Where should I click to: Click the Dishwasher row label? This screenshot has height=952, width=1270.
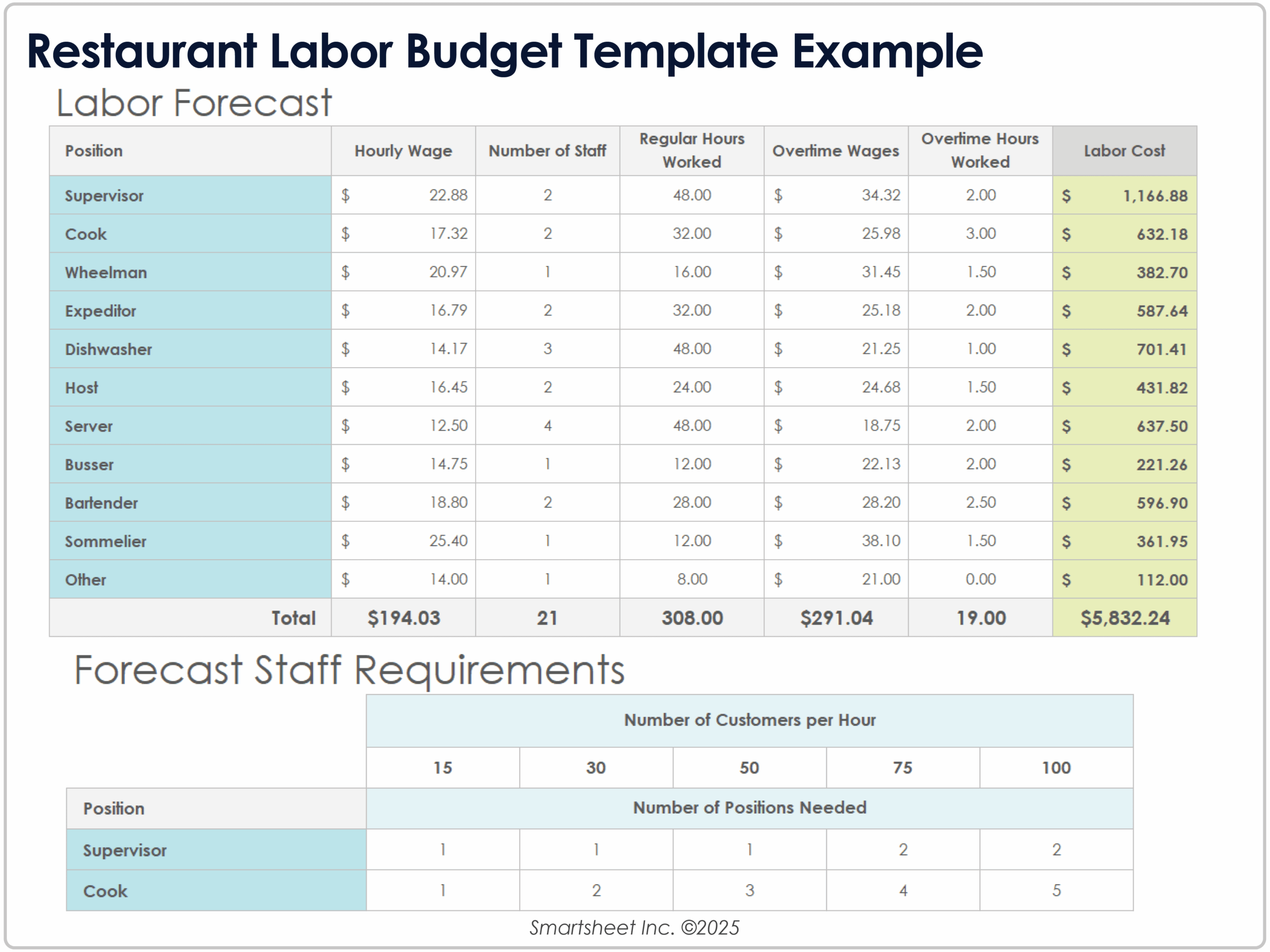click(x=108, y=349)
